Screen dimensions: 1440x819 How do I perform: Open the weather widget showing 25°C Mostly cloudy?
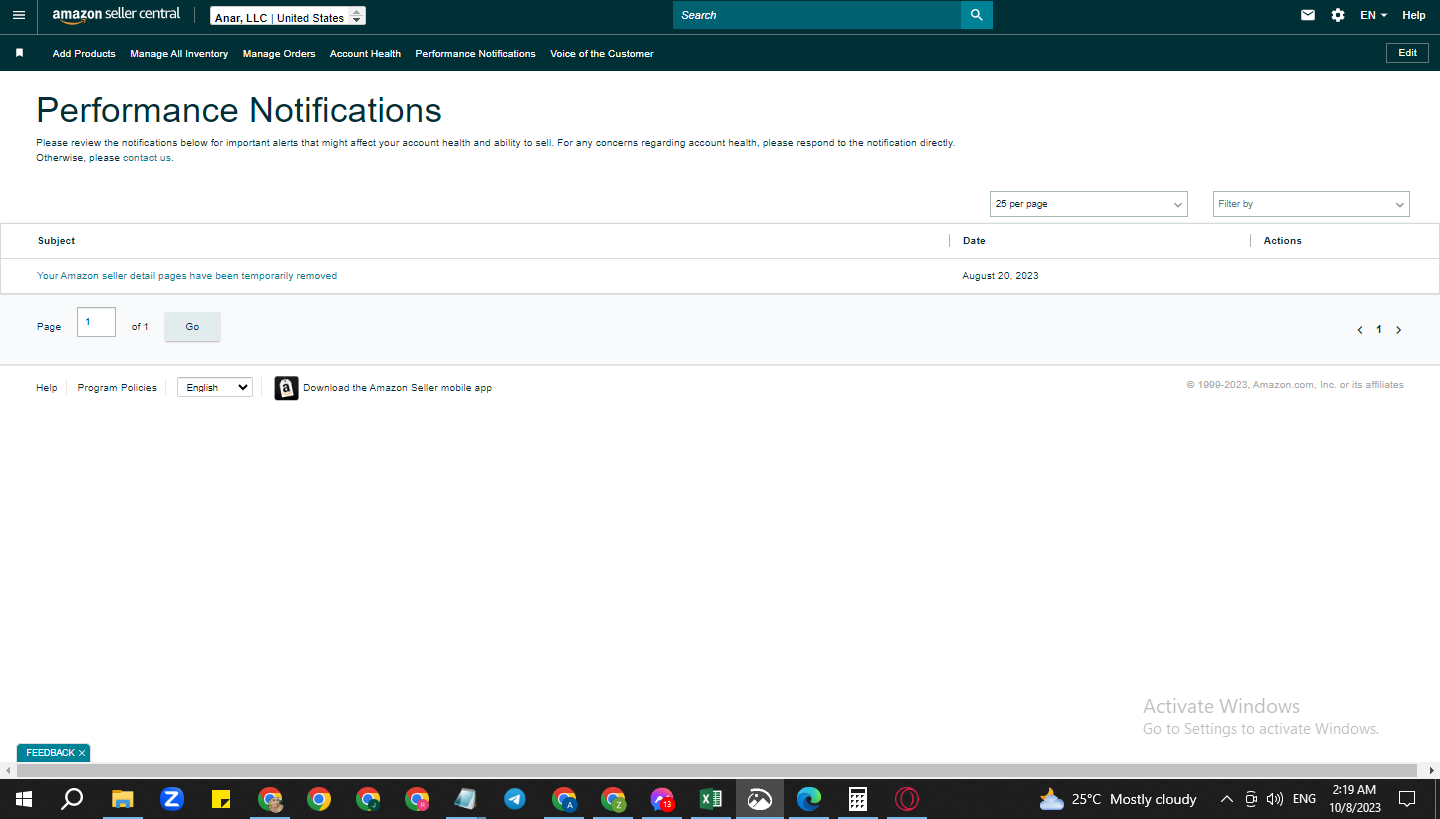[1118, 799]
